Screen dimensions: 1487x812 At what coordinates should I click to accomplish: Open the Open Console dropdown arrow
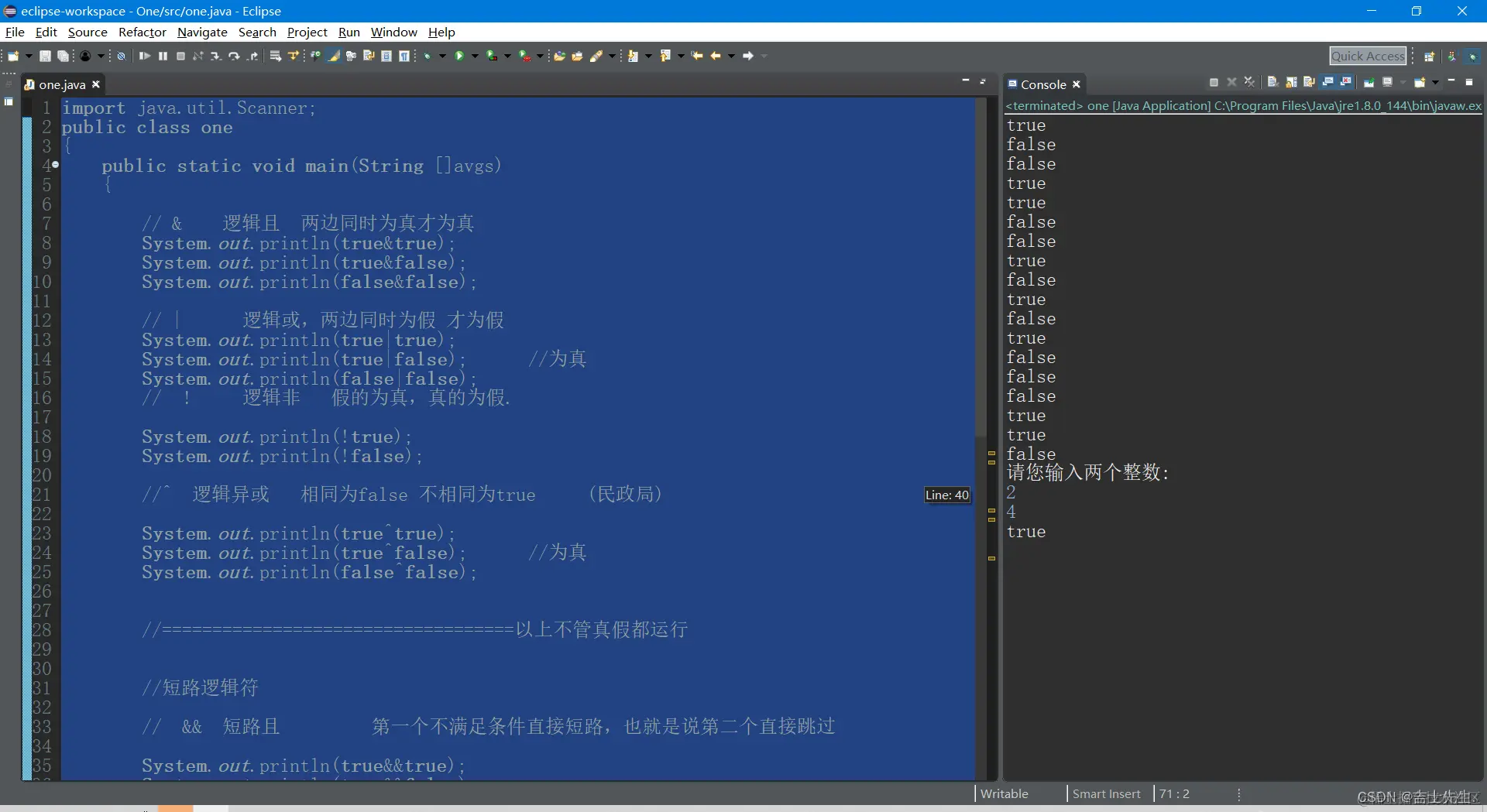coord(1435,82)
